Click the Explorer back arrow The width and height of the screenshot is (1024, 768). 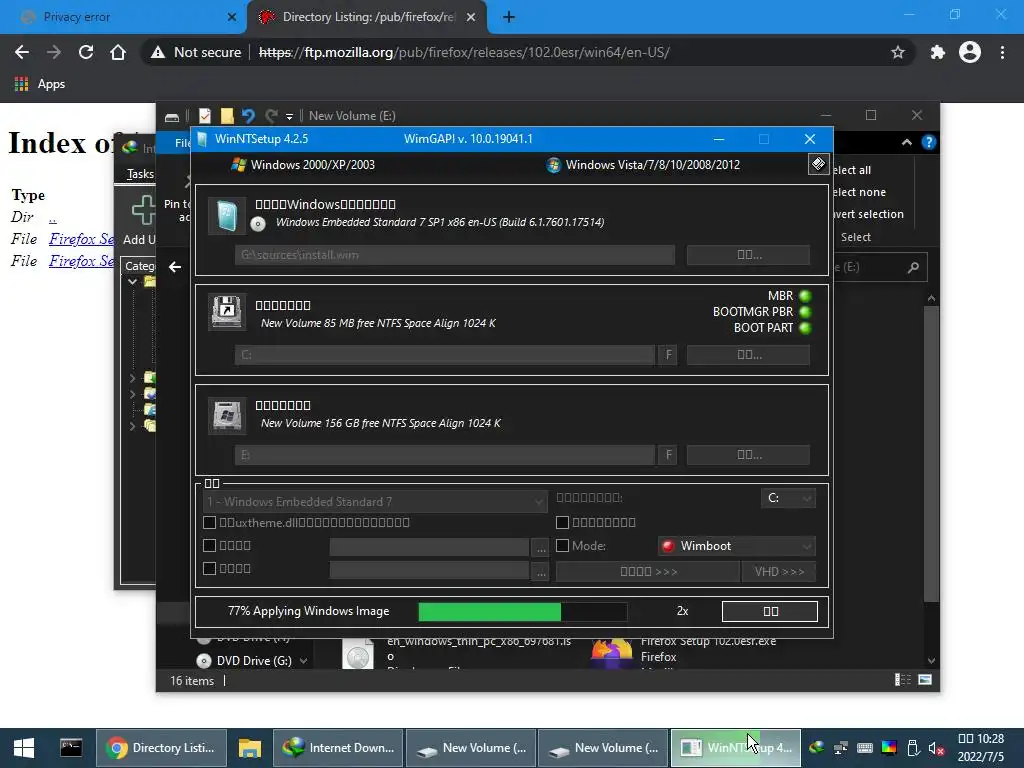(x=175, y=266)
